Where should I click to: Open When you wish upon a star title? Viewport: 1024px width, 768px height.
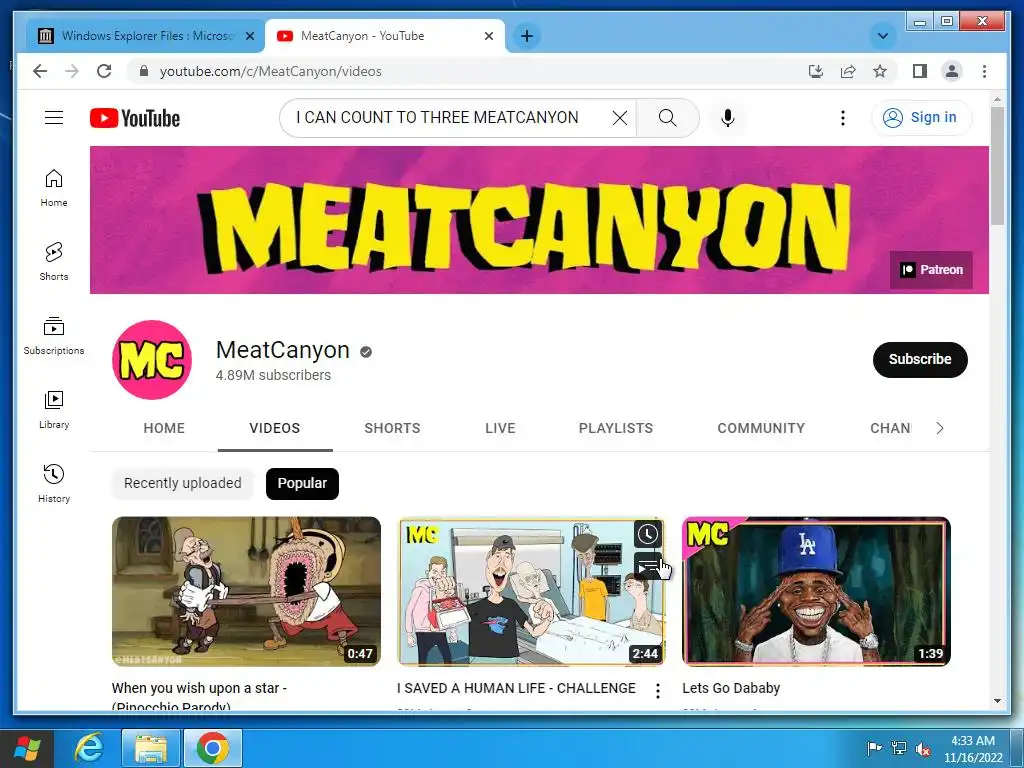(199, 696)
